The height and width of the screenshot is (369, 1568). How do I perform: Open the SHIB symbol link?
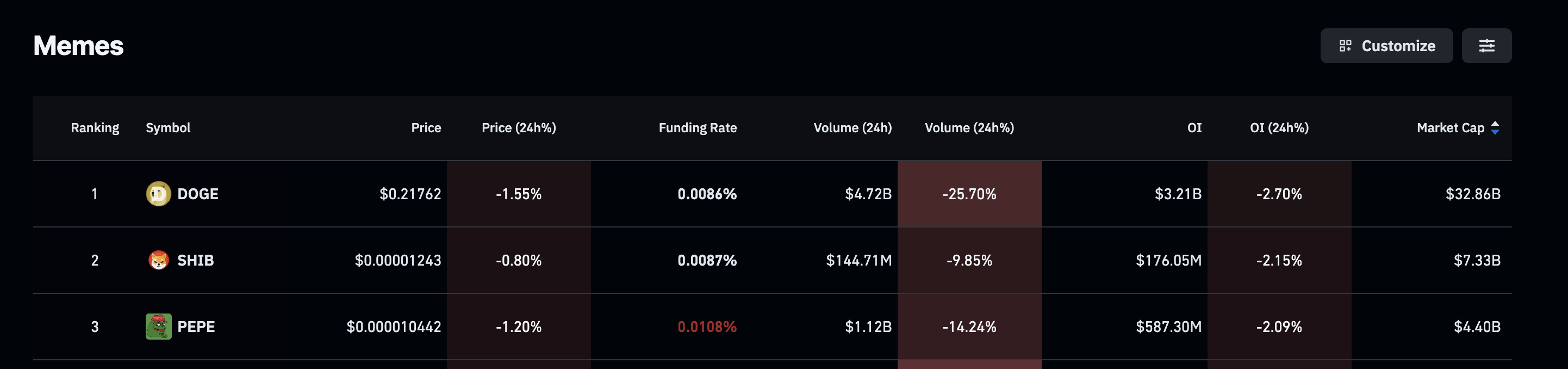pyautogui.click(x=195, y=260)
